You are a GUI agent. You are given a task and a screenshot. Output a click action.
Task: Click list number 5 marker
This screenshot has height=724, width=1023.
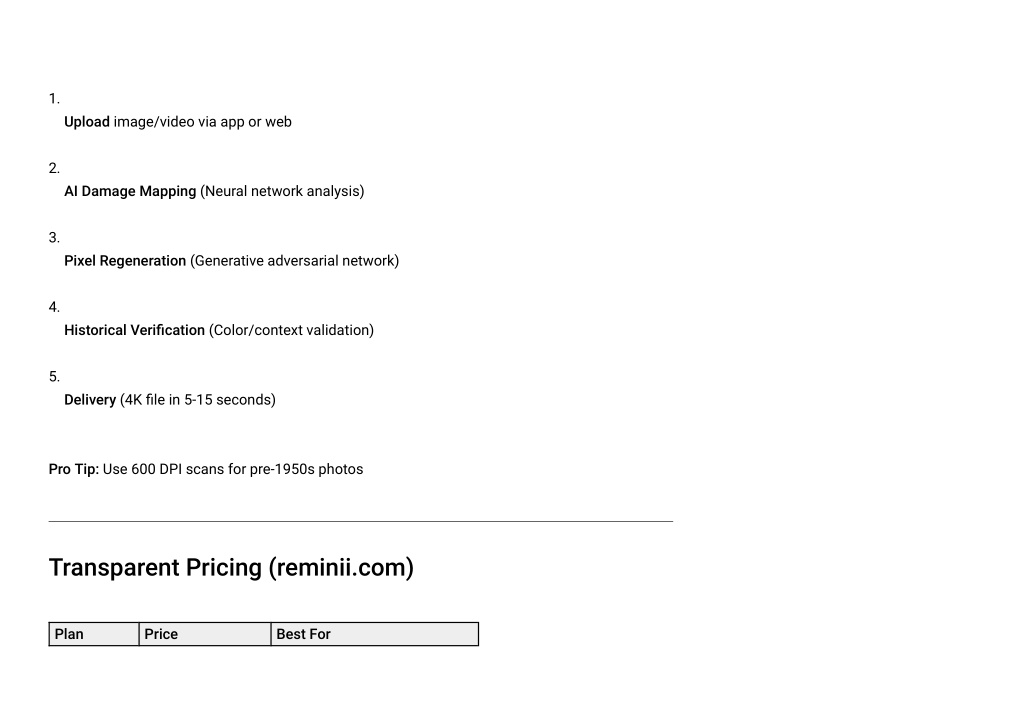[54, 376]
